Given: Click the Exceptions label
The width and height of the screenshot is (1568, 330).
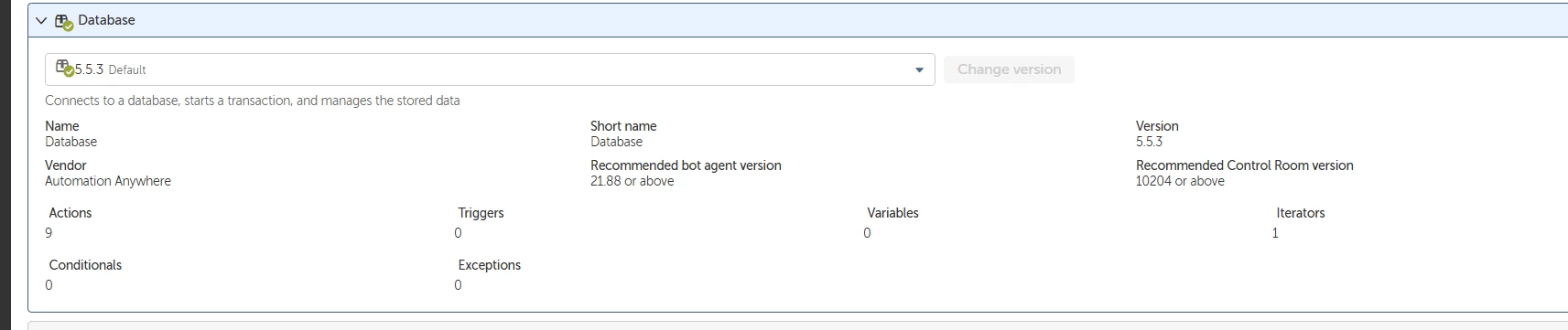Looking at the screenshot, I should tap(489, 265).
